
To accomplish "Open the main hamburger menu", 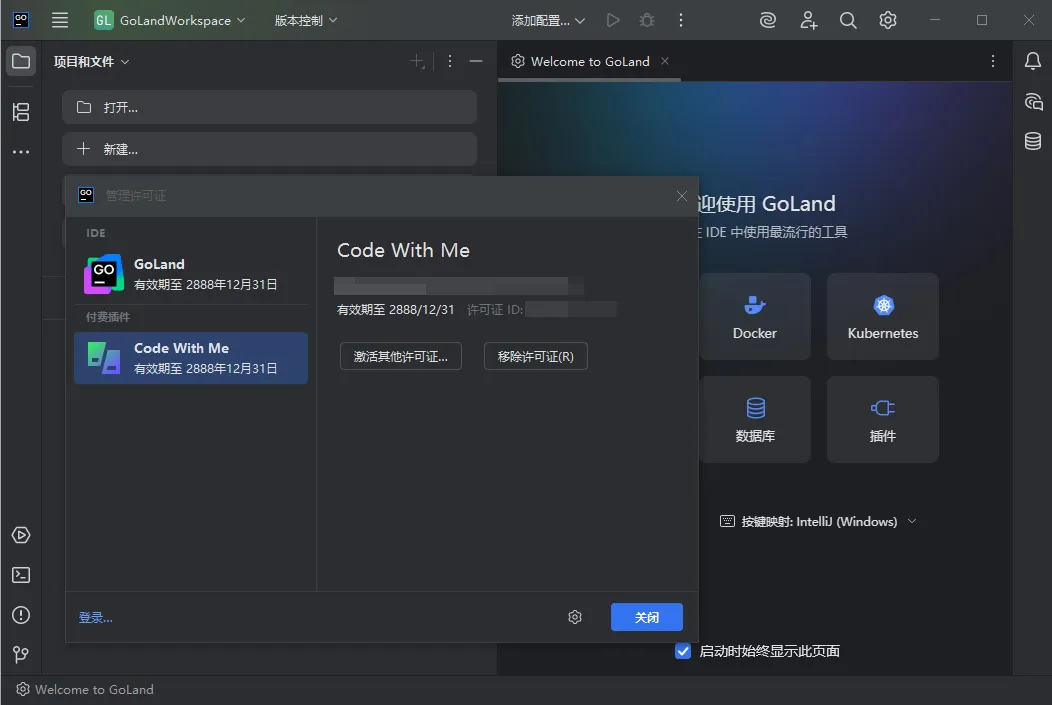I will coord(60,20).
